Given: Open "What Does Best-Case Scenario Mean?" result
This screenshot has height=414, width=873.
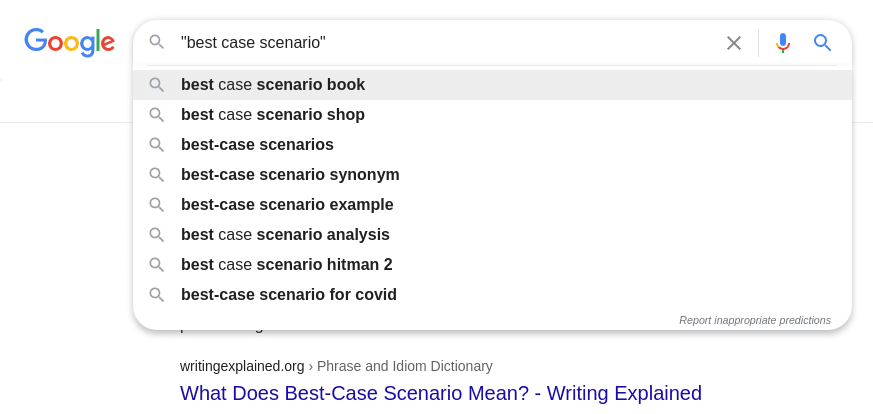Looking at the screenshot, I should coord(441,393).
